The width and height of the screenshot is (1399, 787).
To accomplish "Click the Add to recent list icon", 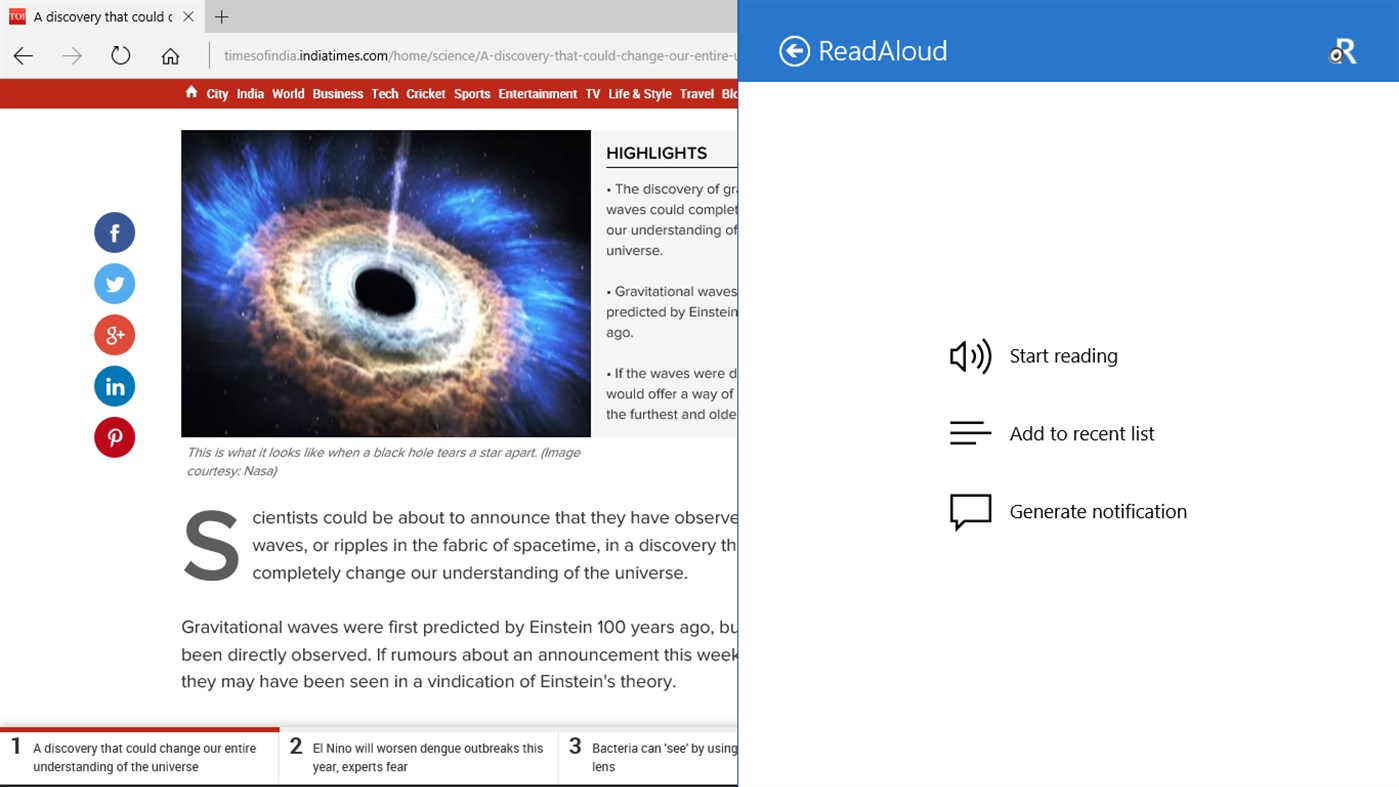I will tap(969, 433).
